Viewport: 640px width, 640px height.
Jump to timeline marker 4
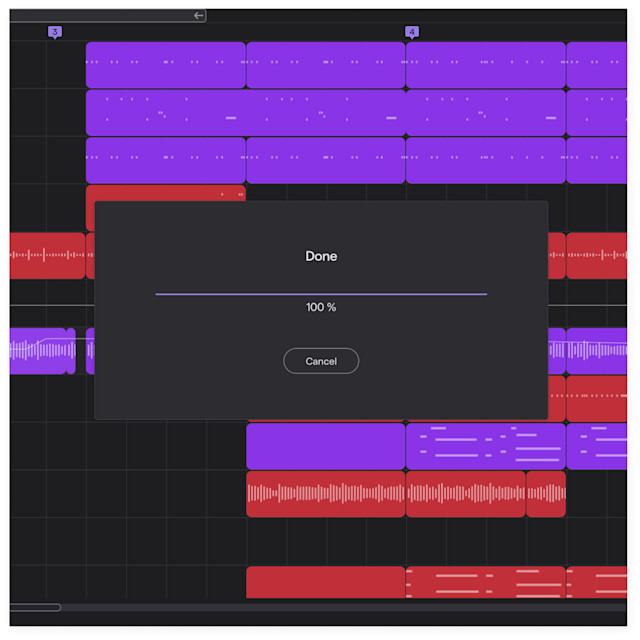412,32
